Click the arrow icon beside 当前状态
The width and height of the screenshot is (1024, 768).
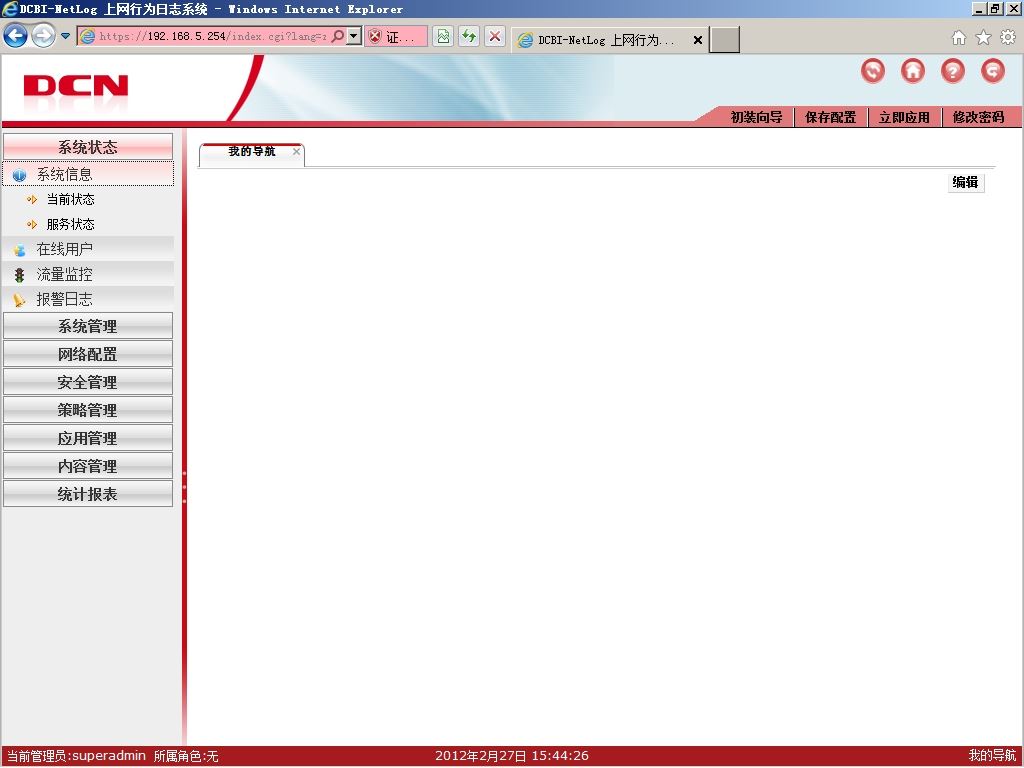click(32, 199)
